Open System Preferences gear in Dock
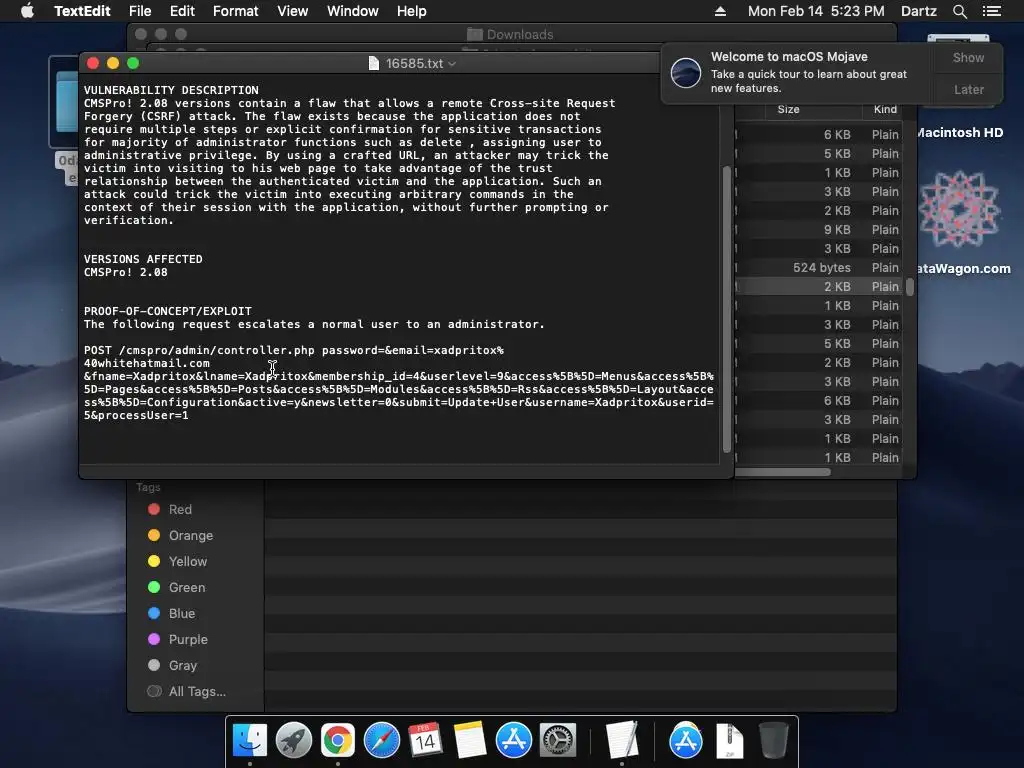1024x768 pixels. [x=558, y=741]
